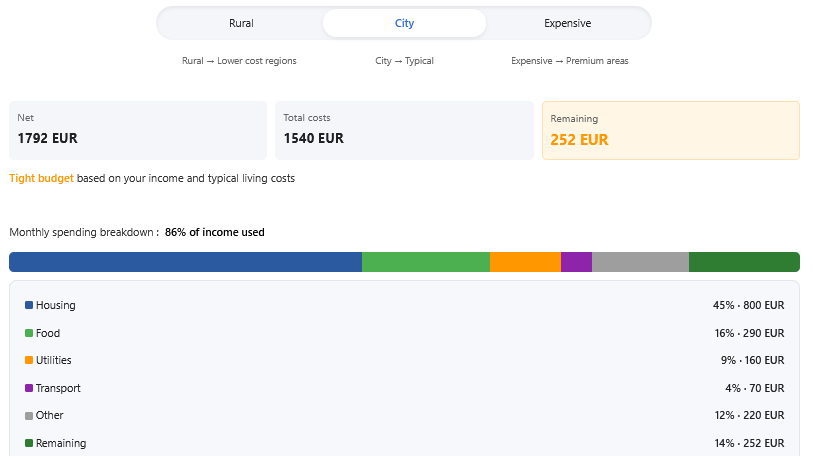
Task: Click the 14% · 252 EUR value
Action: tap(749, 443)
